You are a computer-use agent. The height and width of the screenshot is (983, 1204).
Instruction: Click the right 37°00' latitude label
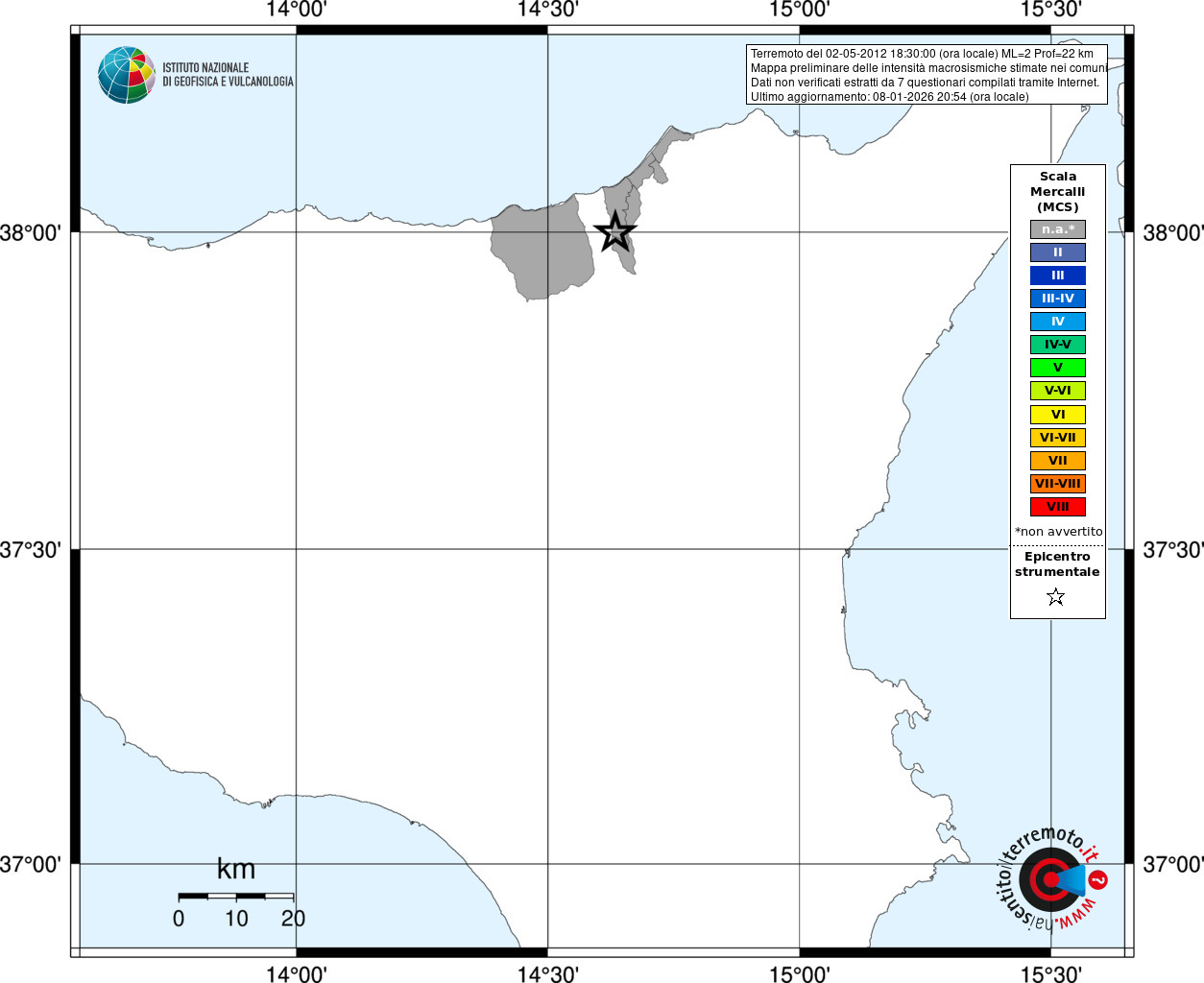click(x=1172, y=864)
